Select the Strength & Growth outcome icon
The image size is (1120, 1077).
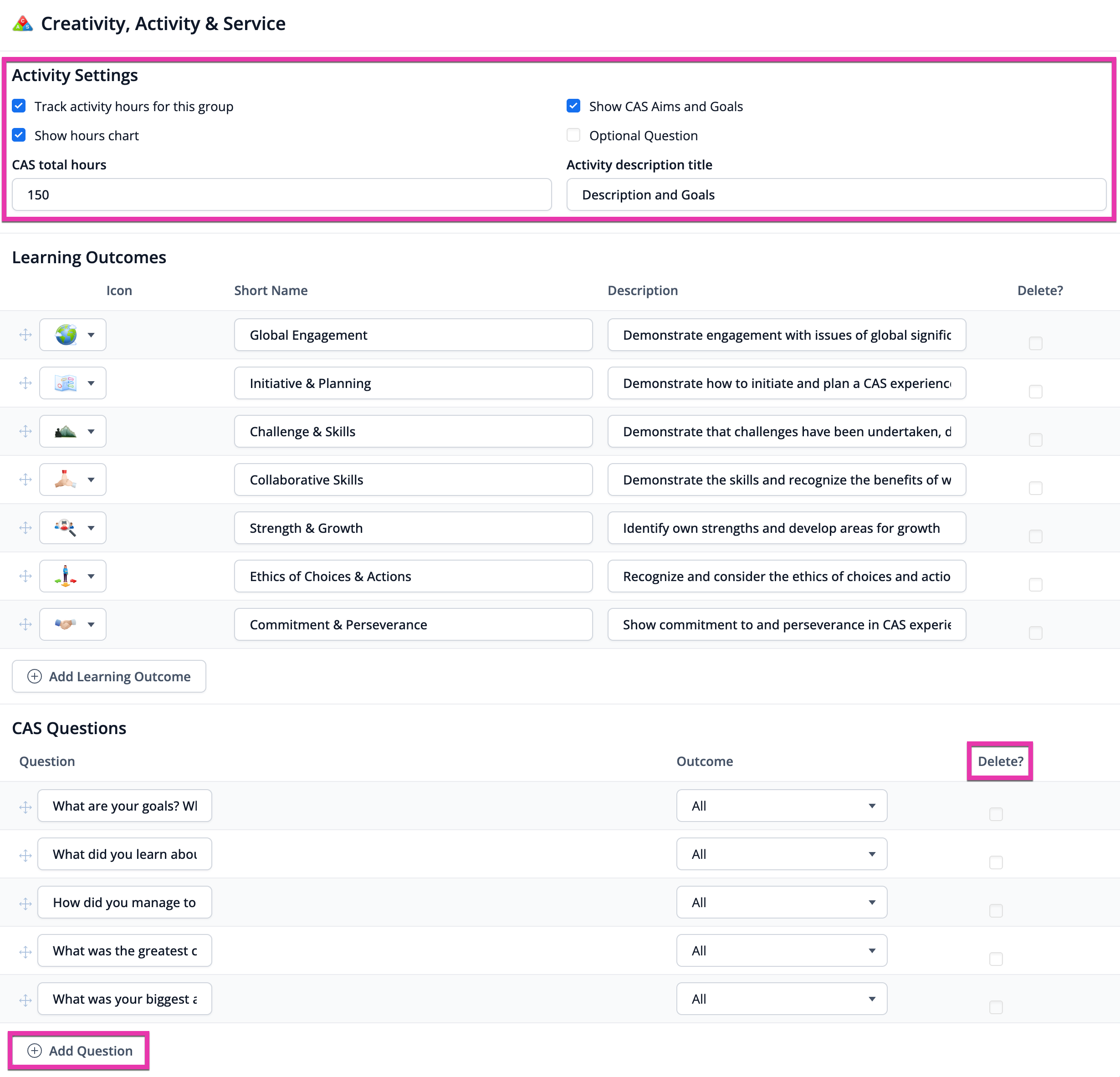coord(66,527)
